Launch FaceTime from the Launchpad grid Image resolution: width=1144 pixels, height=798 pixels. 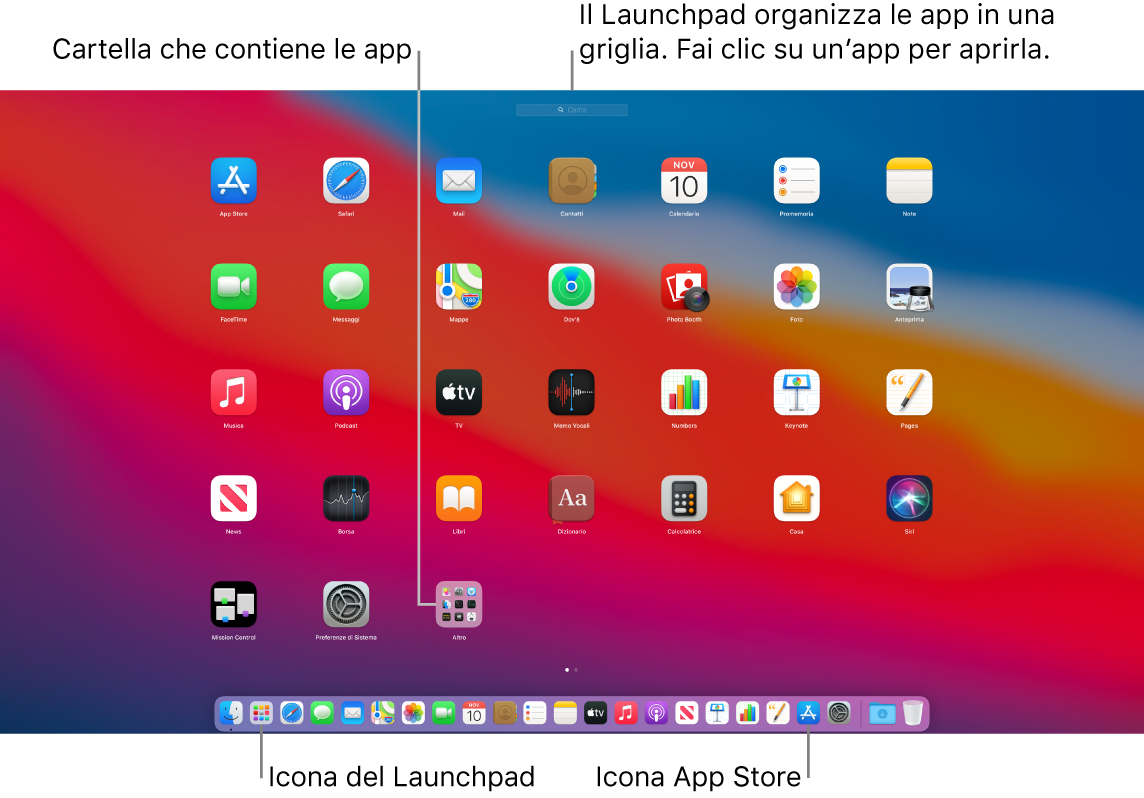233,287
